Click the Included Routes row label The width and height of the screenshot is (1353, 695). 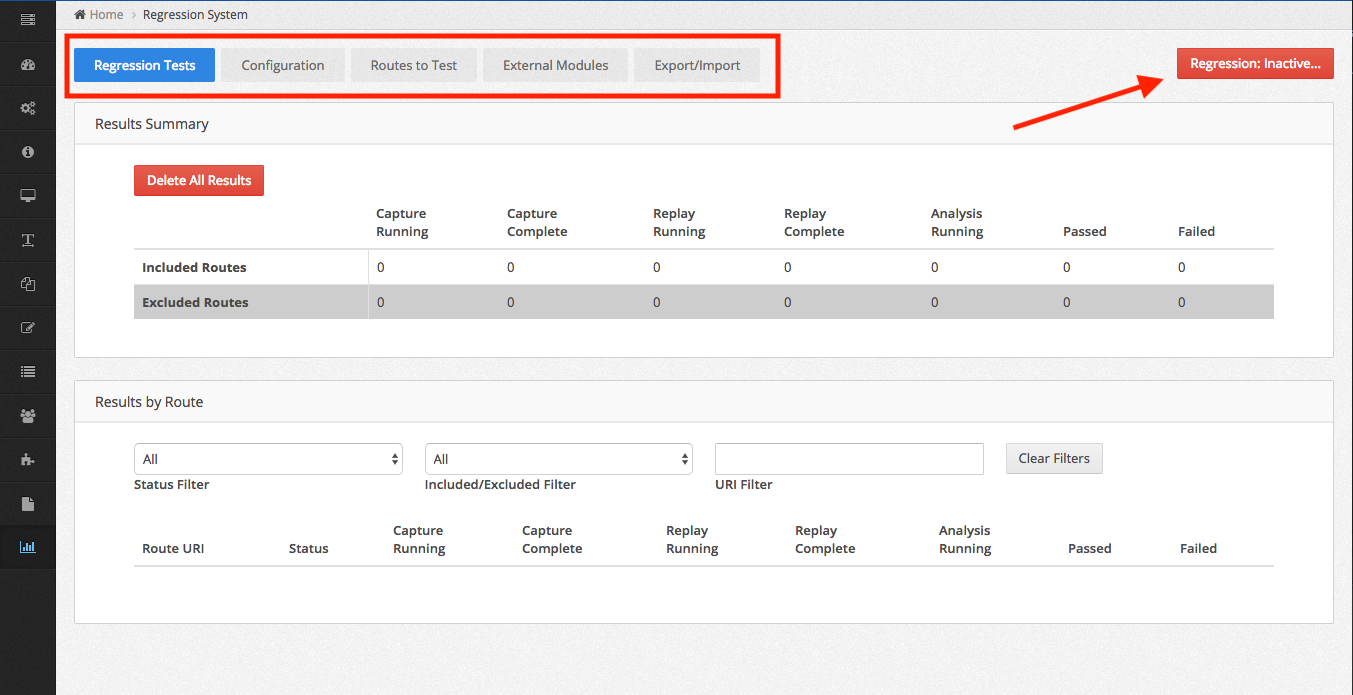point(194,267)
